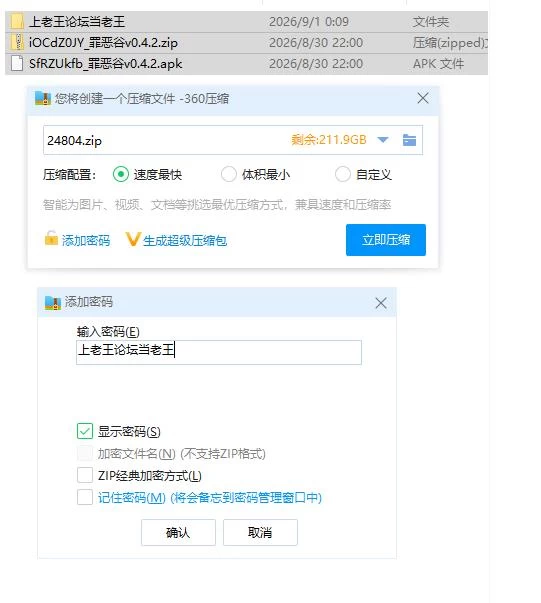Click the file icon of SfRZUkfb_罪恶谷v0.4.2.apk
541x603 pixels.
click(x=17, y=63)
